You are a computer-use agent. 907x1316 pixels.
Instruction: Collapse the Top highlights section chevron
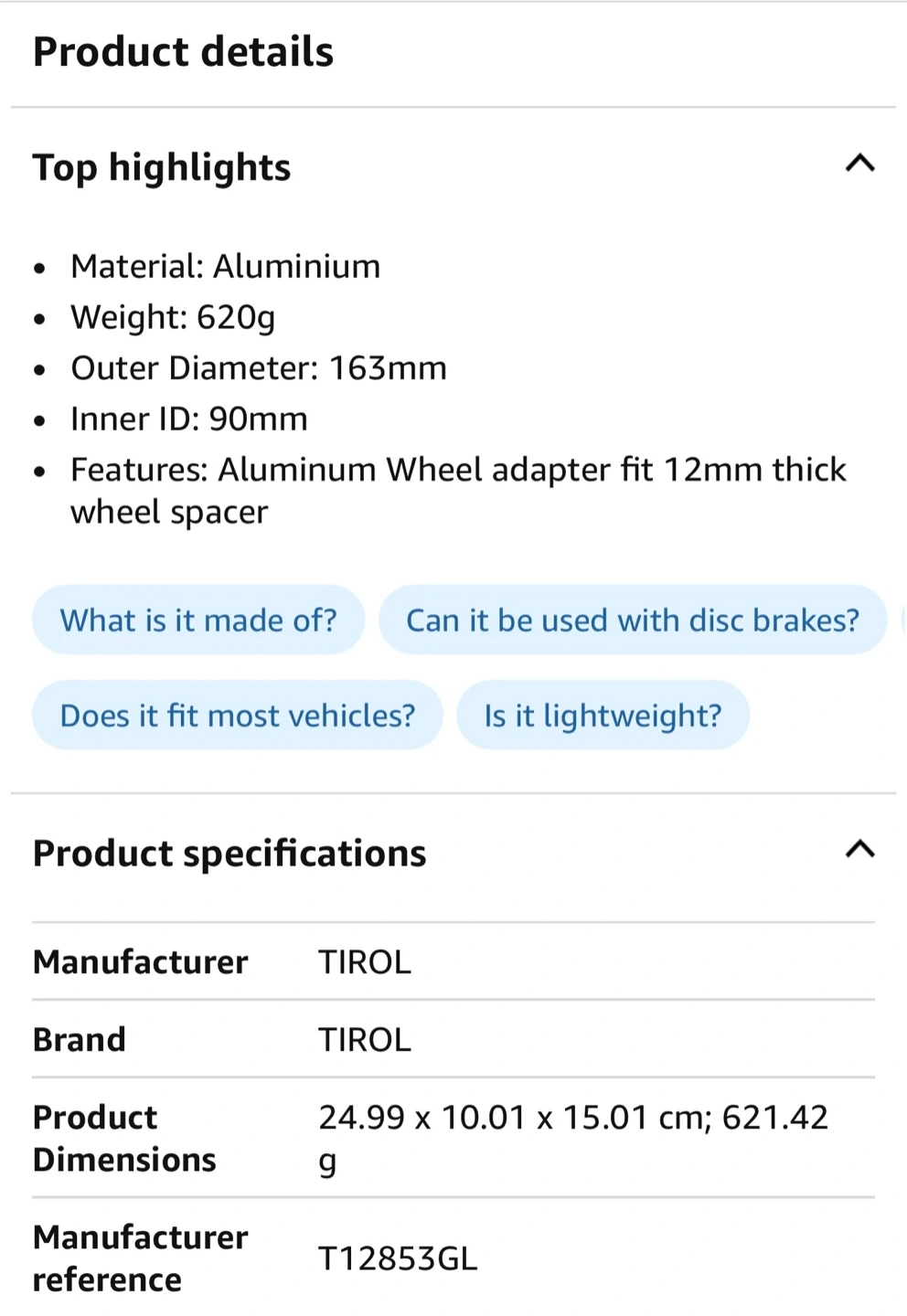pos(859,164)
